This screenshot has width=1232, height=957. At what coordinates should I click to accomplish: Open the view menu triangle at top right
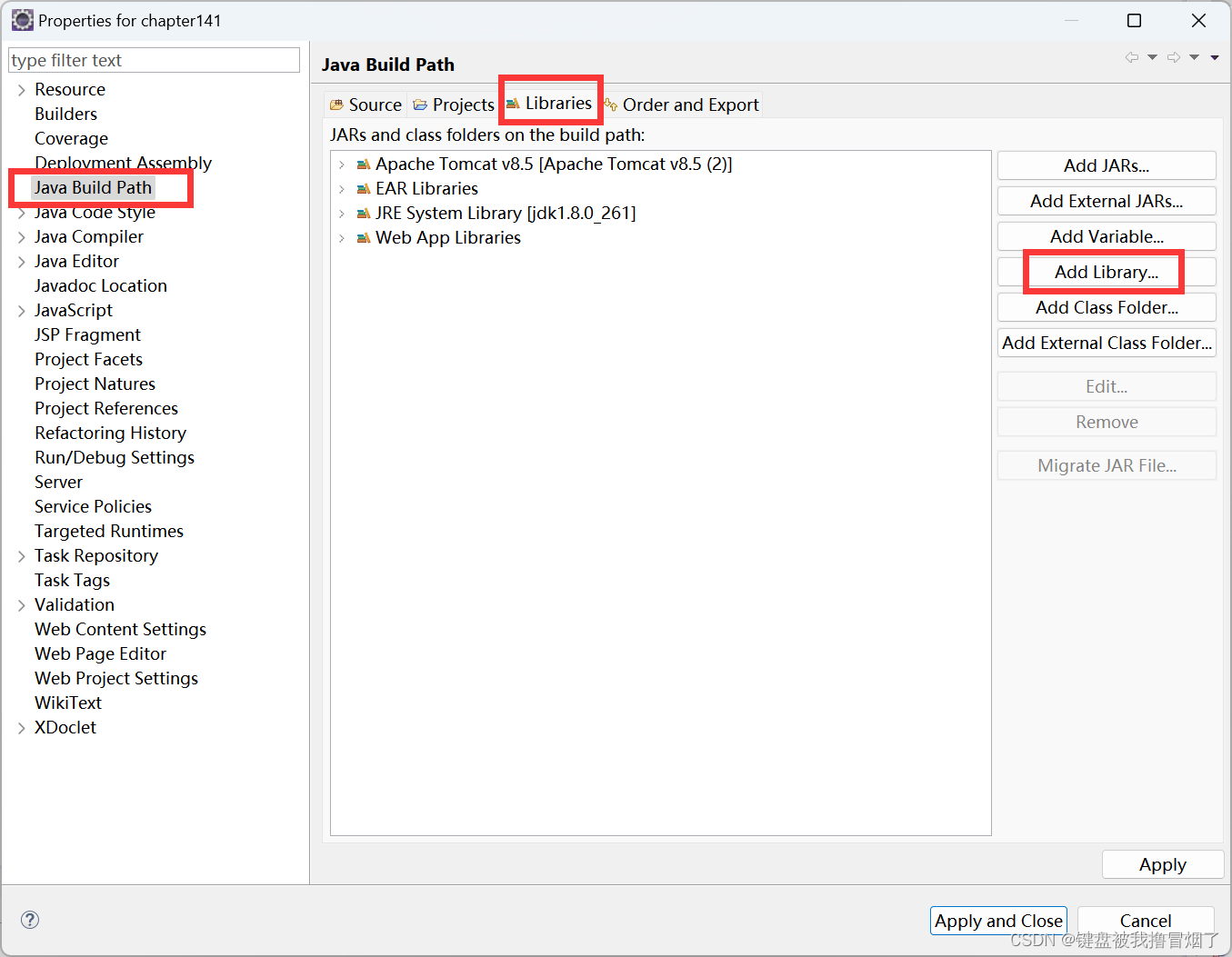(1215, 56)
